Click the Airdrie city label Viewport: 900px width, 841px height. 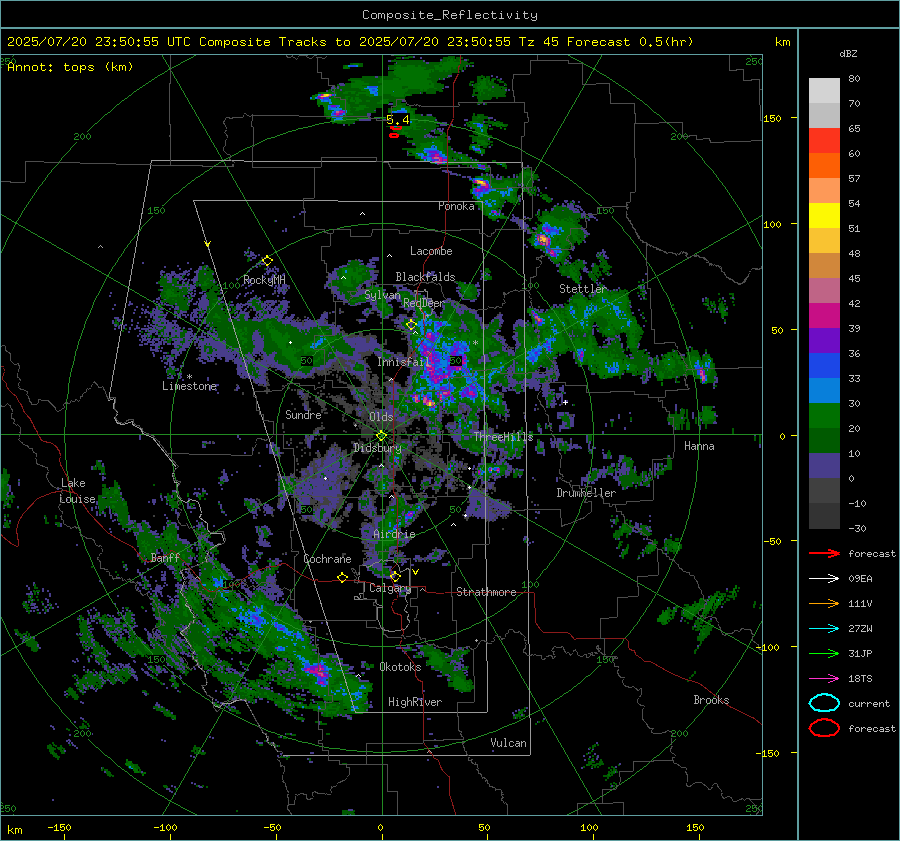394,534
